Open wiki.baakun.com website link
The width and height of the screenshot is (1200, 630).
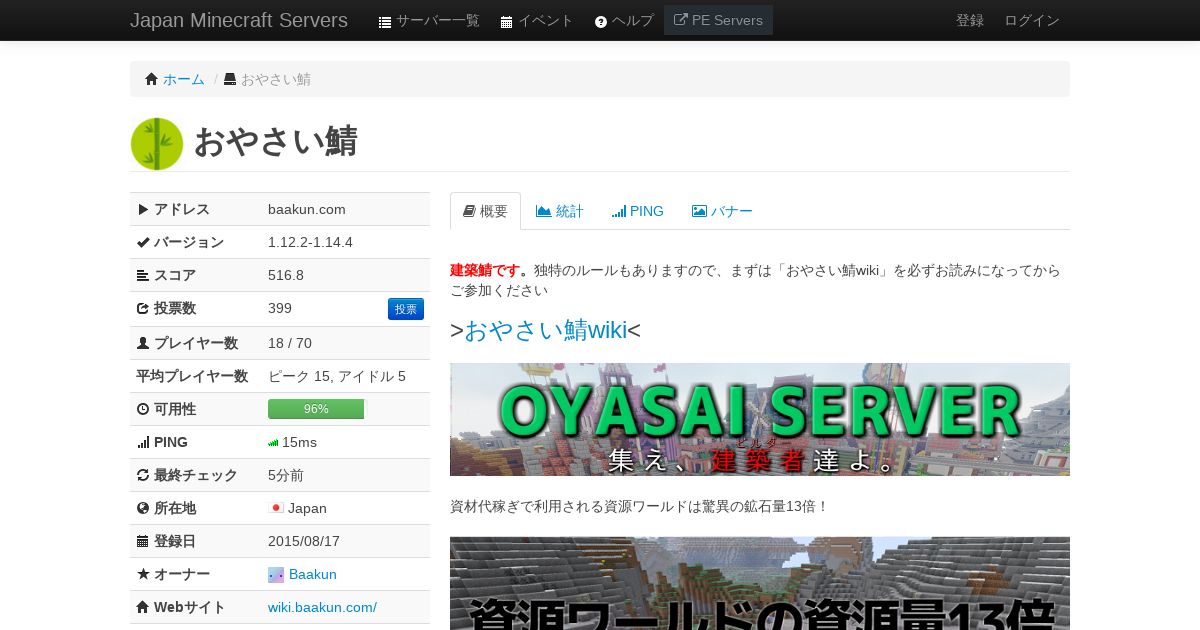pyautogui.click(x=322, y=607)
